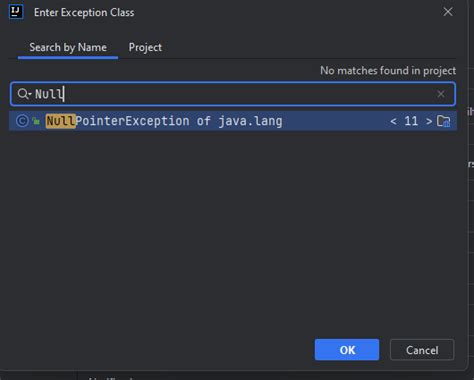Screen dimensions: 474x380
Task: Clear the Null search text
Action: (x=441, y=94)
